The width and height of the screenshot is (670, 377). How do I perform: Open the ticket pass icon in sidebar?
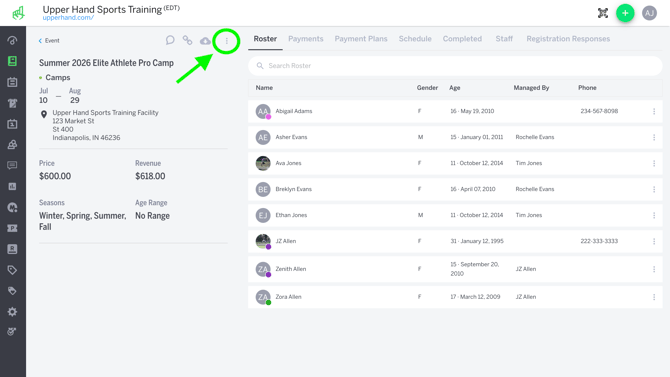(x=12, y=228)
